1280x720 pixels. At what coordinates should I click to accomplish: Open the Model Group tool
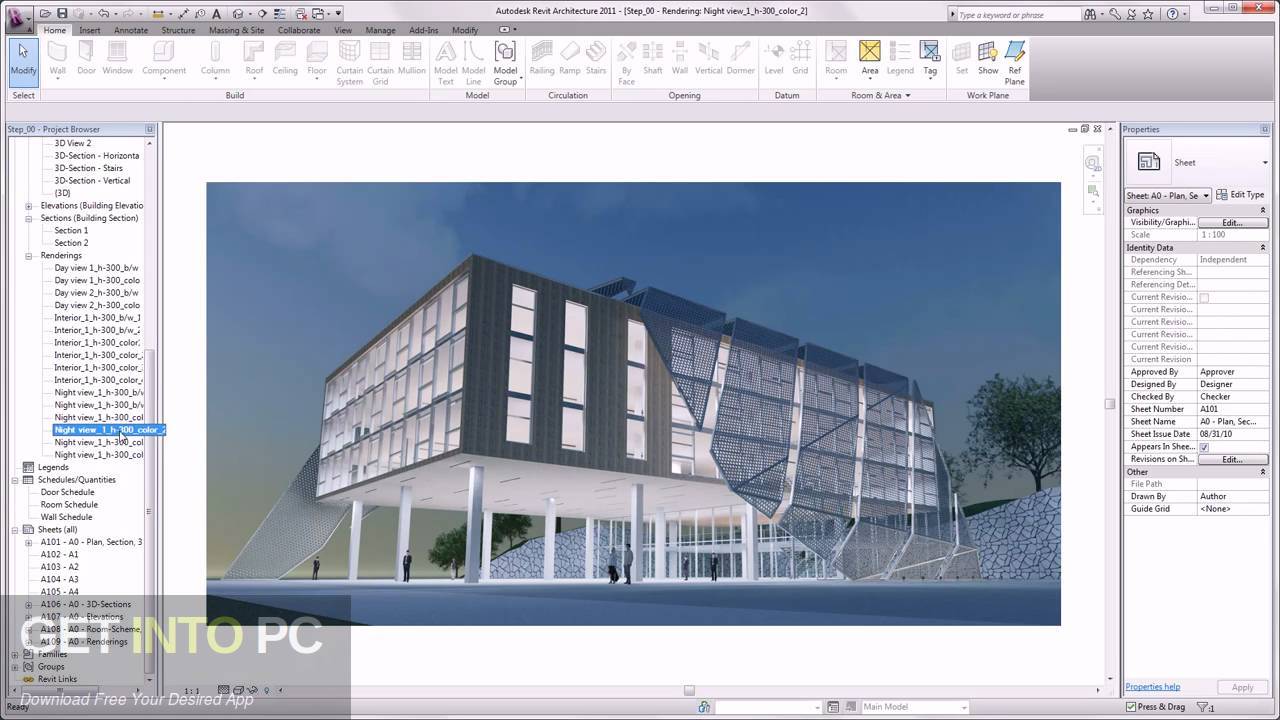pos(505,61)
